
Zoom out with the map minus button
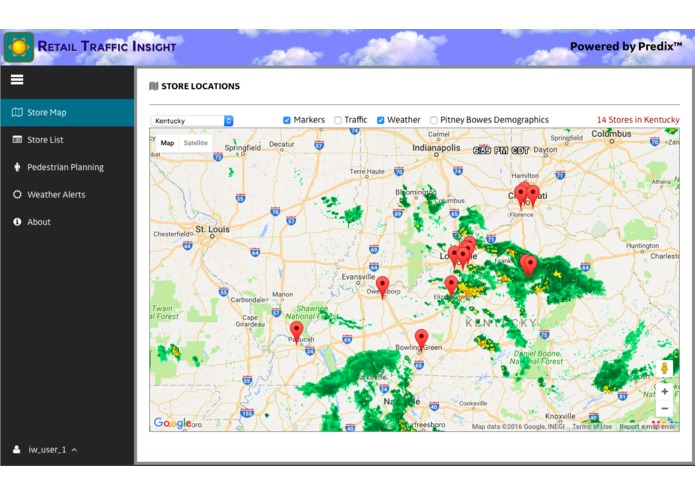(664, 408)
